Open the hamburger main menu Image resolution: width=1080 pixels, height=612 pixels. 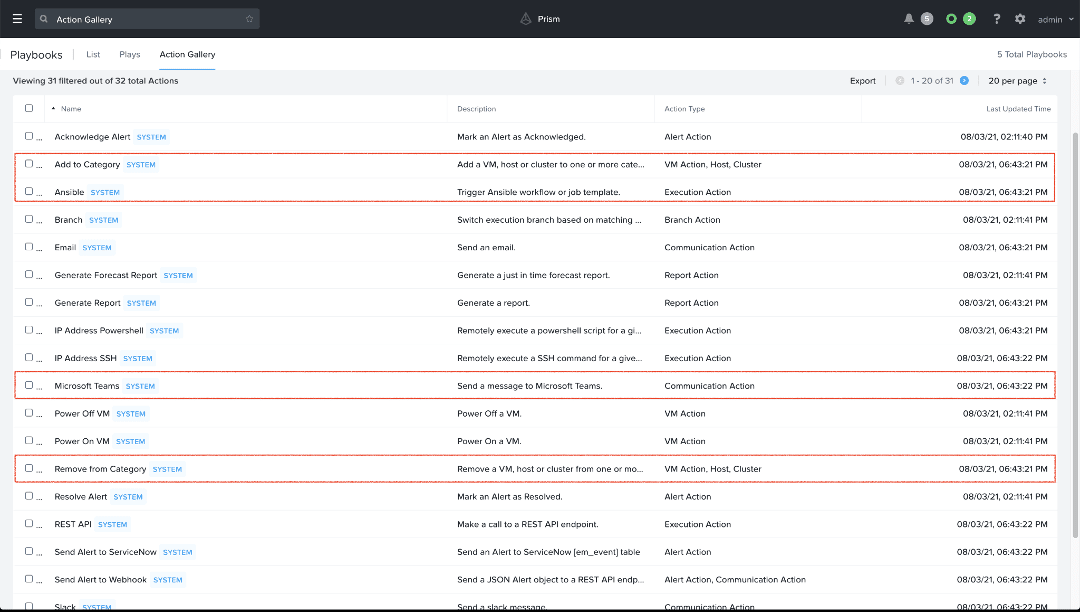point(17,19)
